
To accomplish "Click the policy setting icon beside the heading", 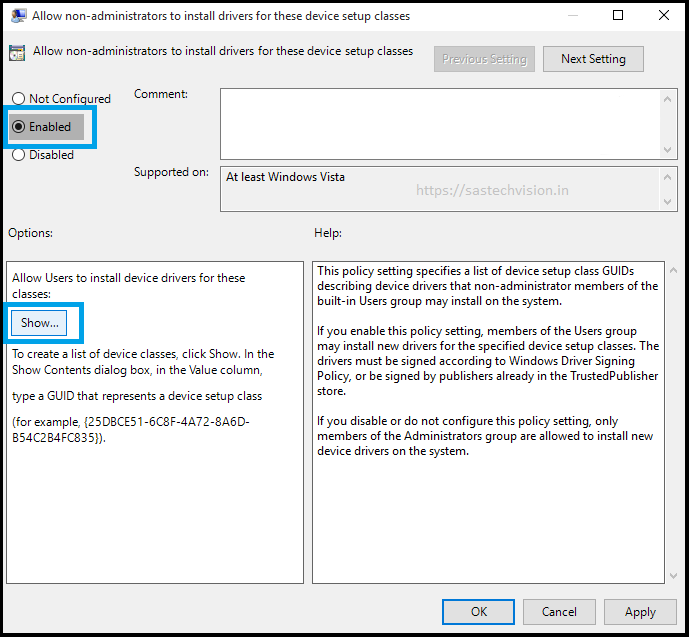I will (17, 53).
